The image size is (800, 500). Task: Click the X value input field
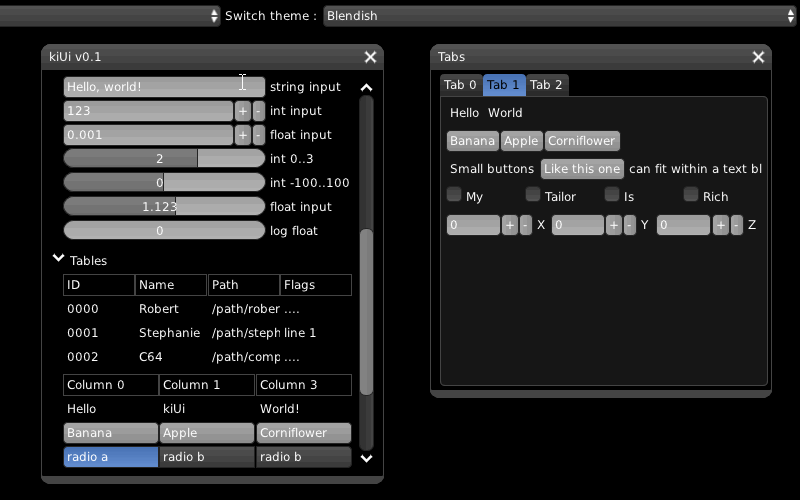(x=473, y=225)
